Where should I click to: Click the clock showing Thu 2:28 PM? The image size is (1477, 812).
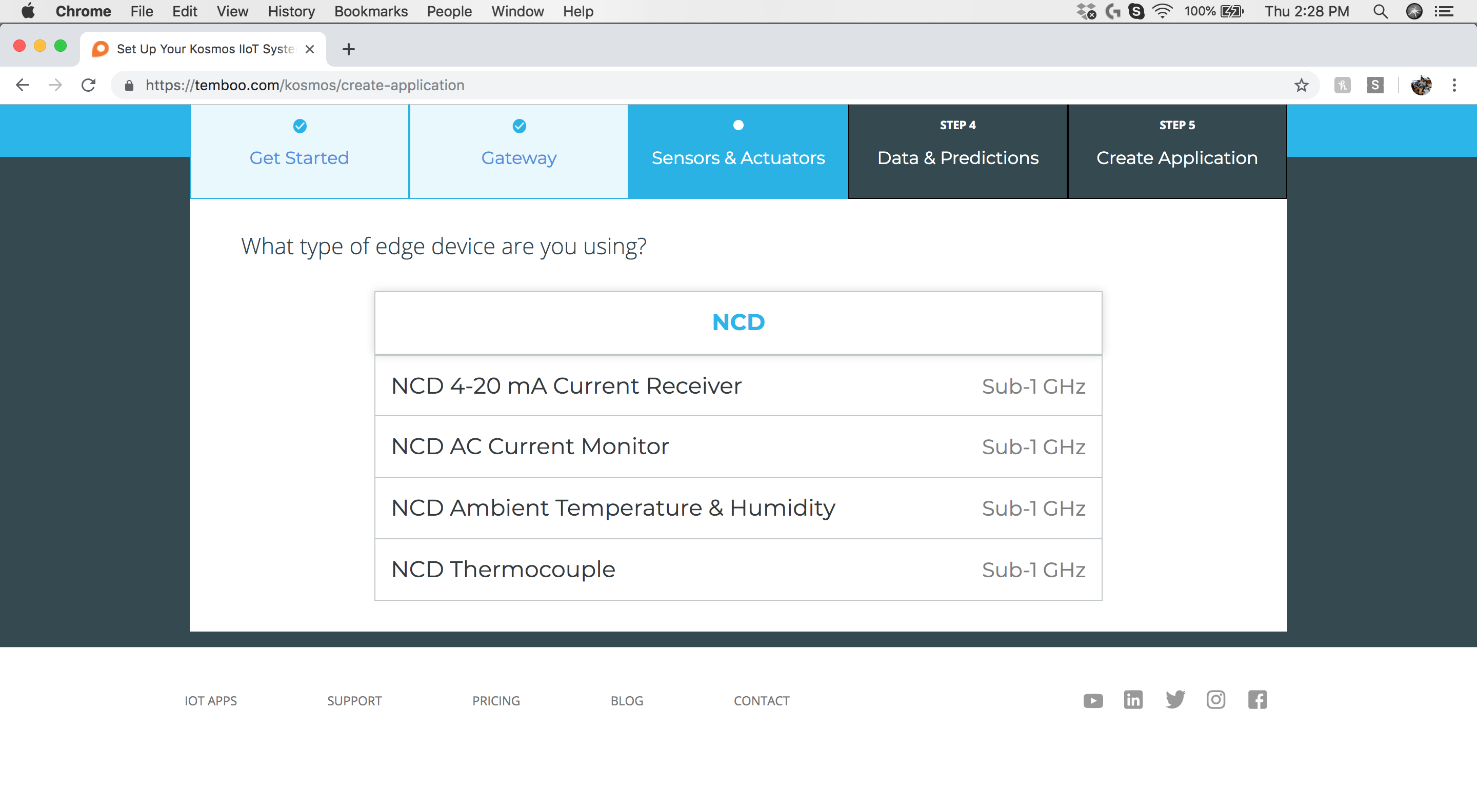pyautogui.click(x=1307, y=11)
